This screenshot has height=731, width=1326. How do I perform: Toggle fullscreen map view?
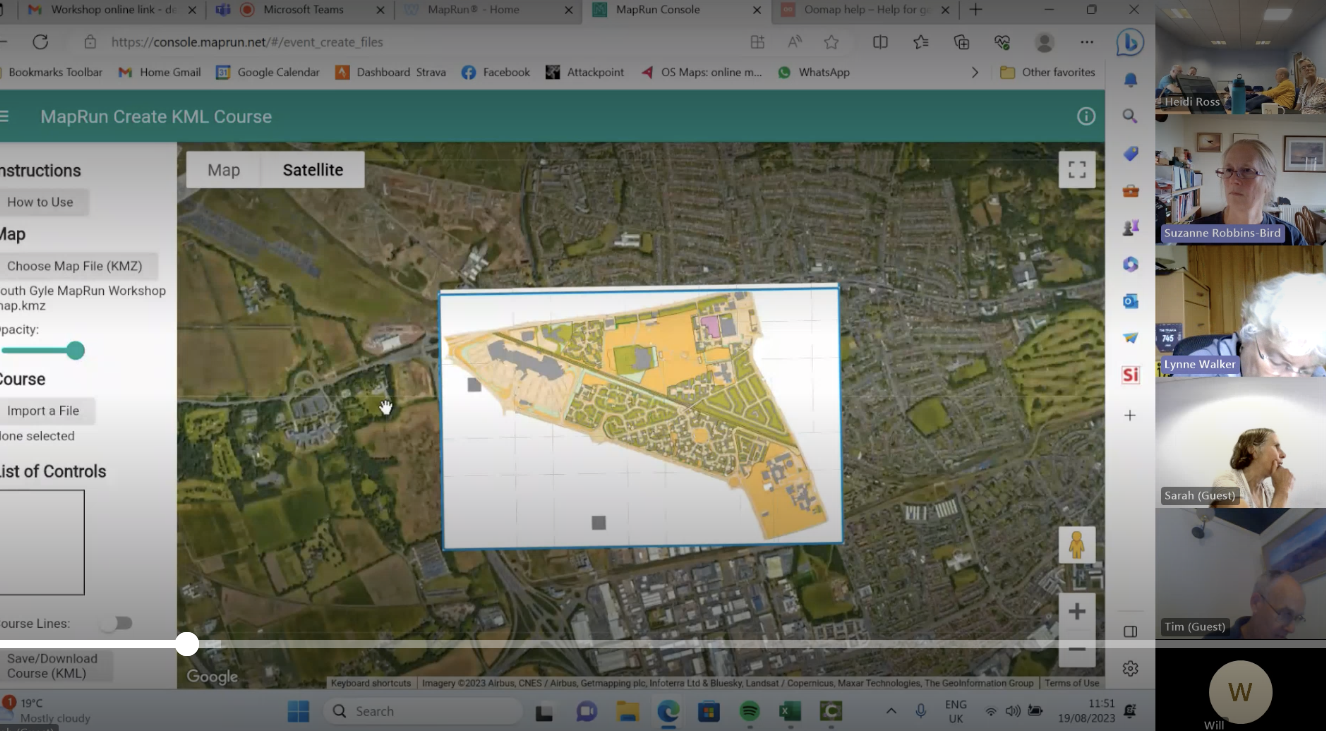(1077, 170)
